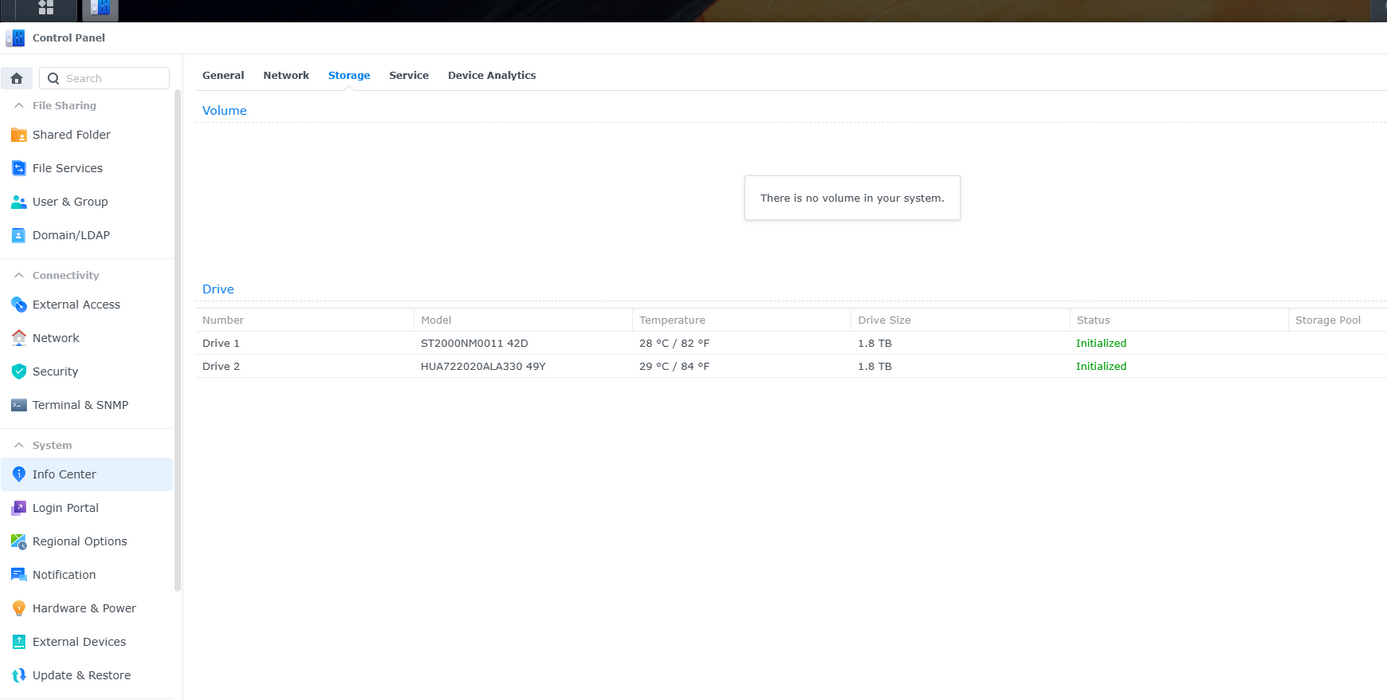Screen dimensions: 1387x700
Task: Click the Volume section heading
Action: [x=224, y=111]
